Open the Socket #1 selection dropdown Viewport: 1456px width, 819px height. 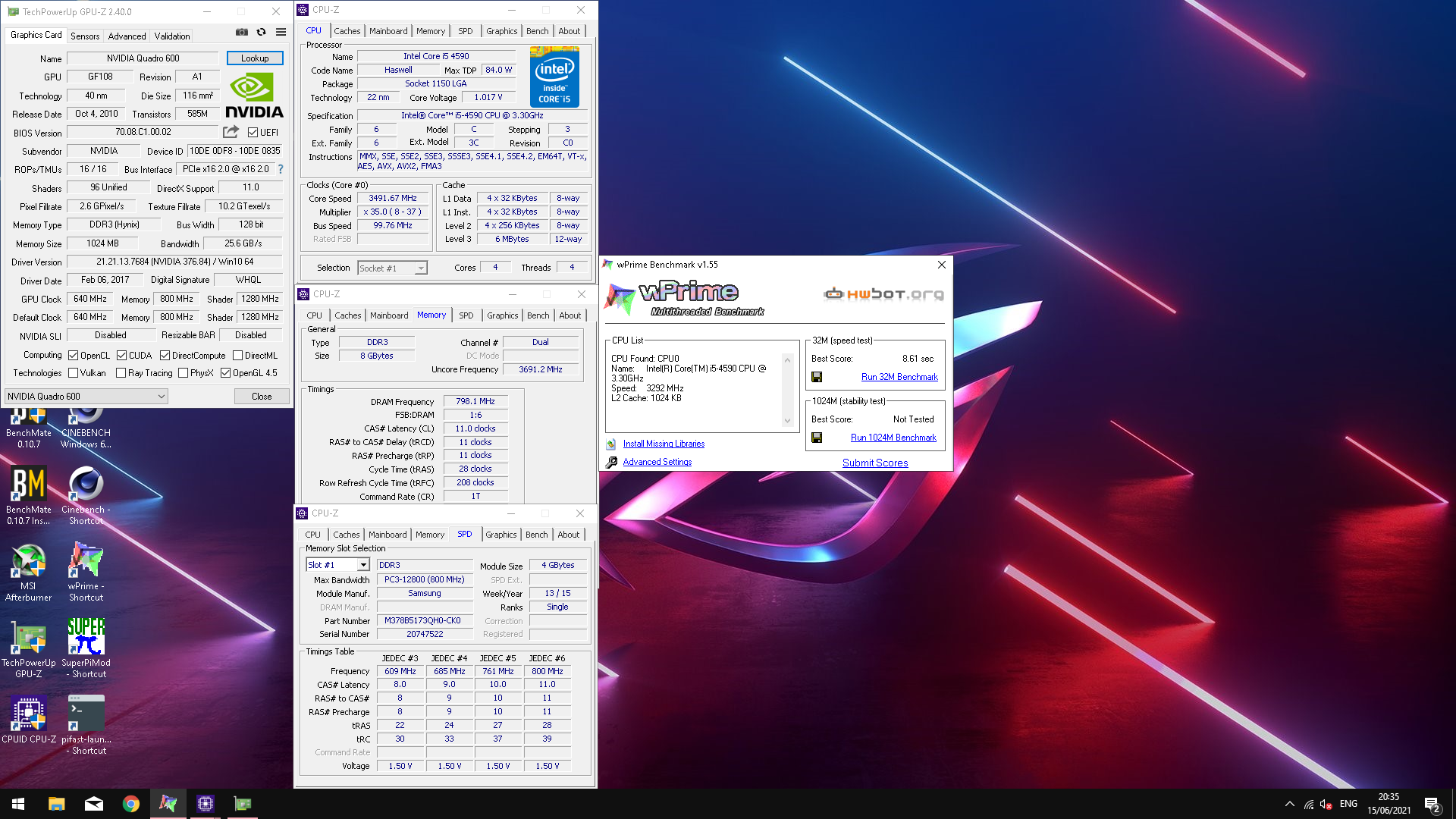pos(392,268)
